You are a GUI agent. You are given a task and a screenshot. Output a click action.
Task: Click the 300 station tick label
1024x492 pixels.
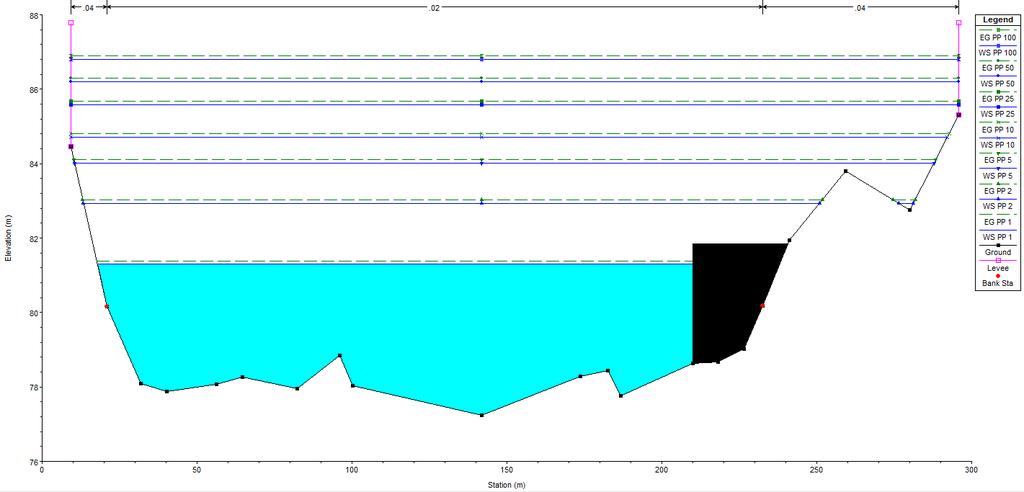[x=971, y=470]
